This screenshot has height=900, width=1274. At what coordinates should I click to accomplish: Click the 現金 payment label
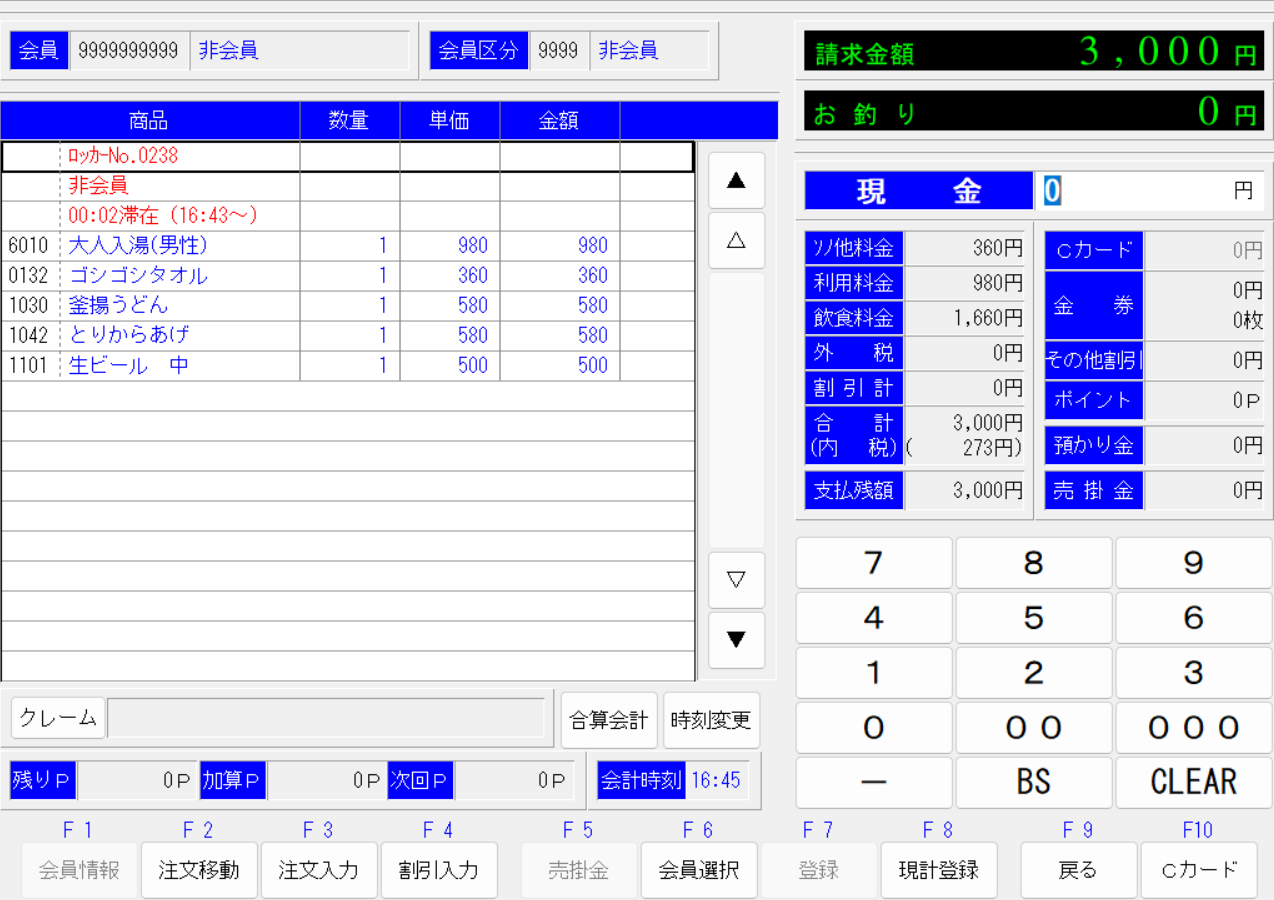918,191
